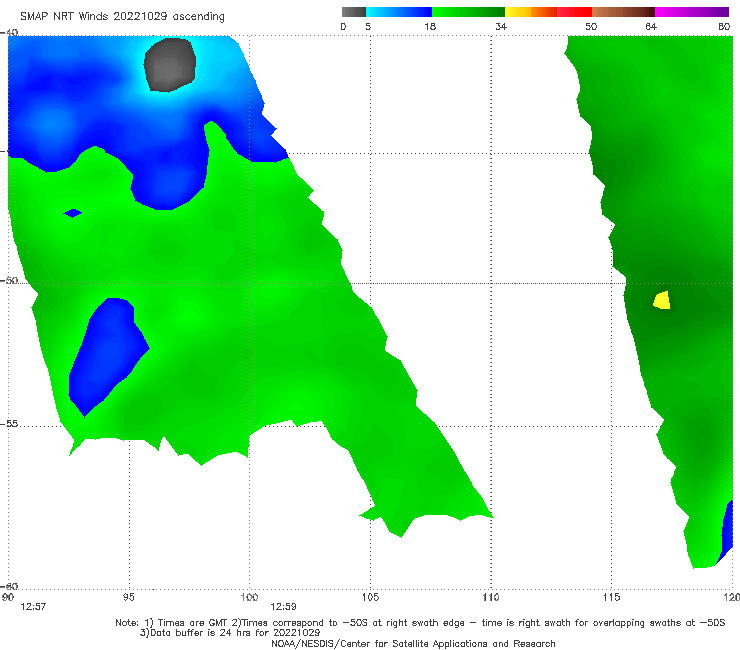Click the longitude label '95'
740x650 pixels.
point(128,597)
